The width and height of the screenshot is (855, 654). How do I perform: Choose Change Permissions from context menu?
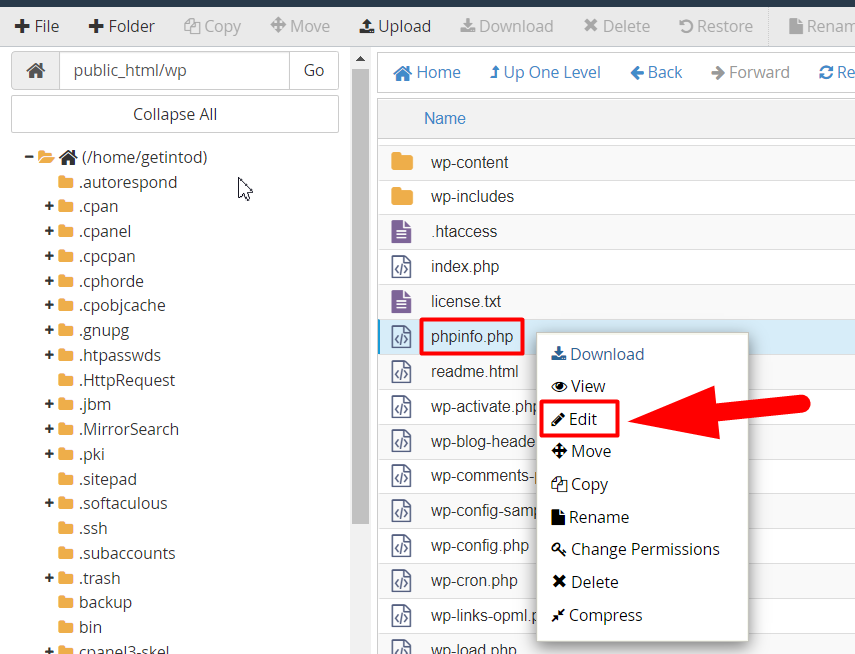point(635,549)
